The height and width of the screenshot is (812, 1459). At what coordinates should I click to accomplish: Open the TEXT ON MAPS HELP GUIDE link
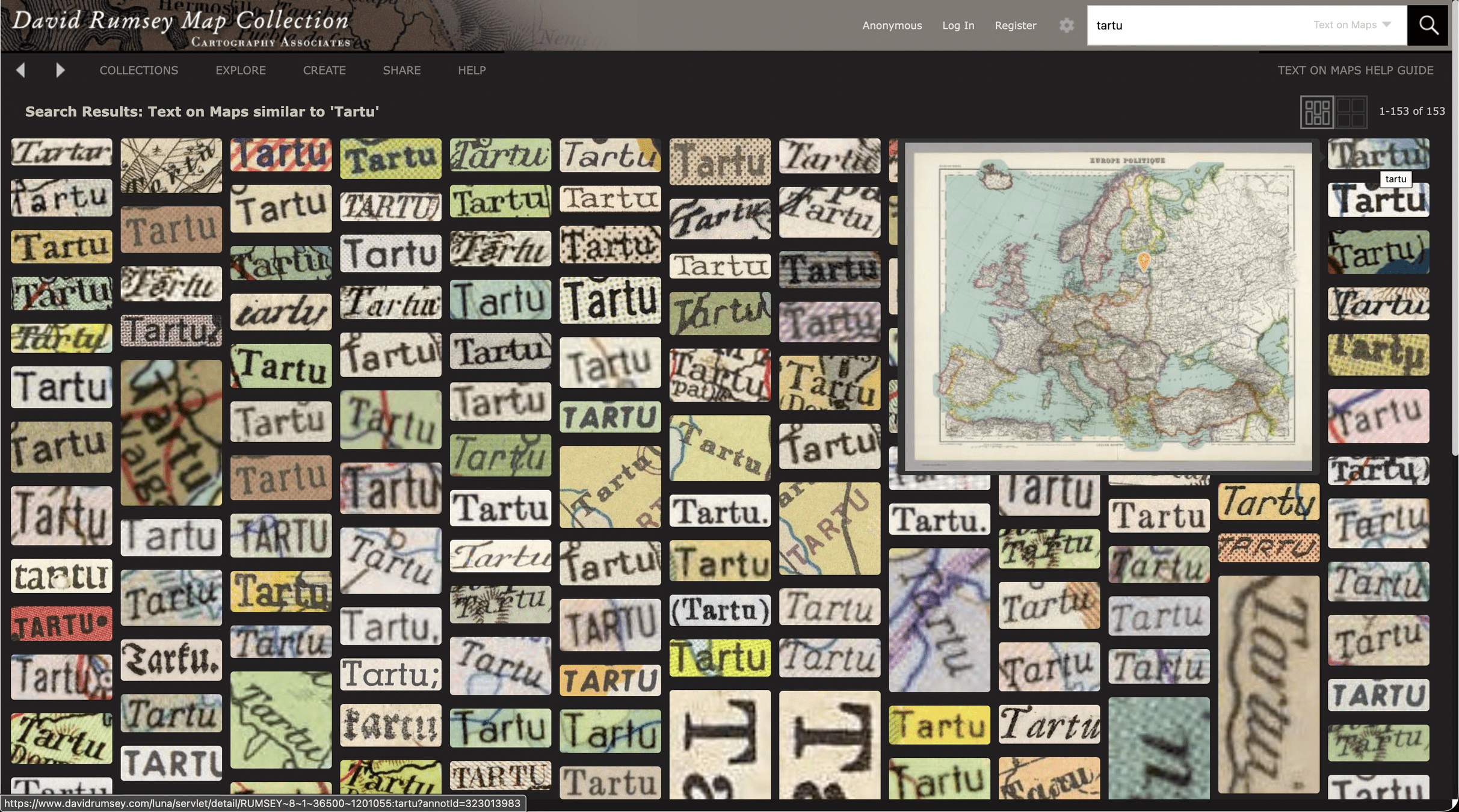point(1355,70)
